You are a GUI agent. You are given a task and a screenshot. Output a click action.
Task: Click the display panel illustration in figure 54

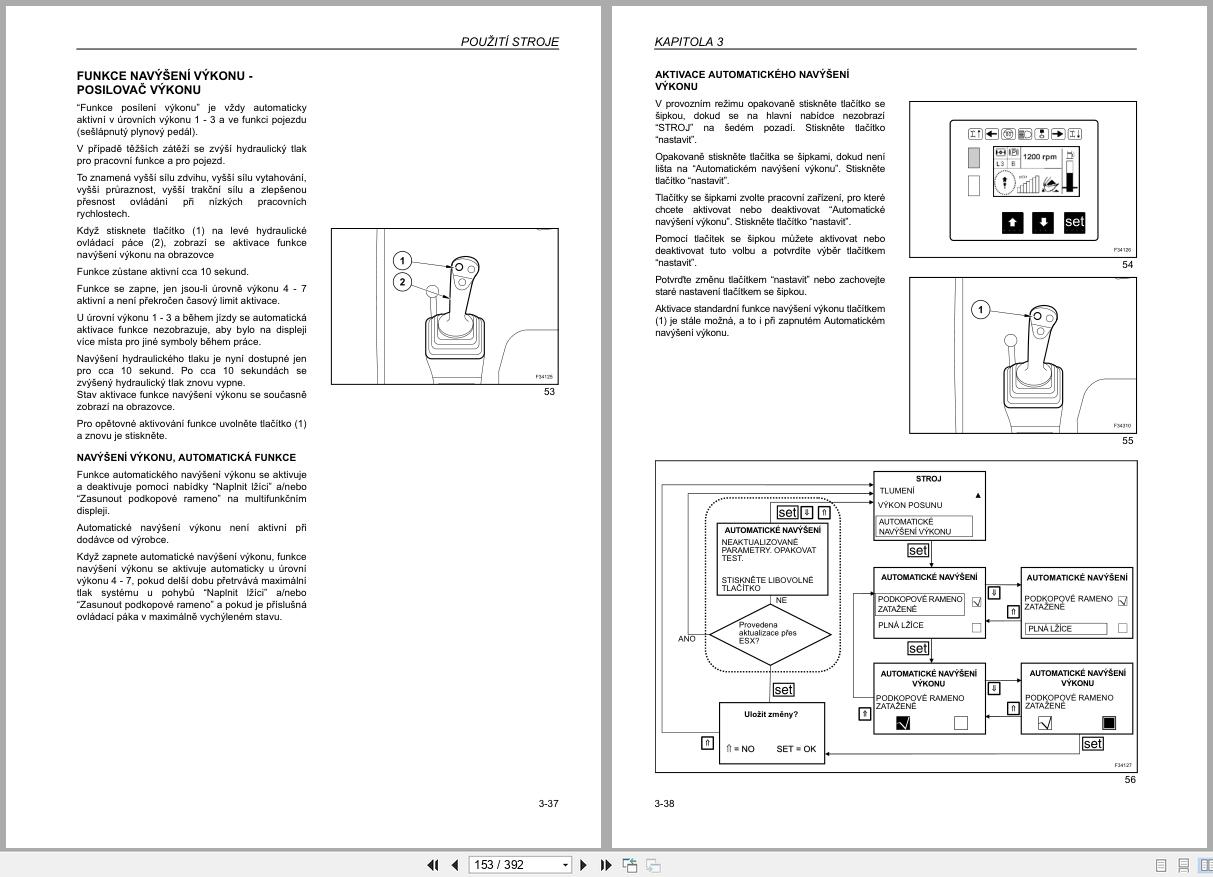(1022, 179)
